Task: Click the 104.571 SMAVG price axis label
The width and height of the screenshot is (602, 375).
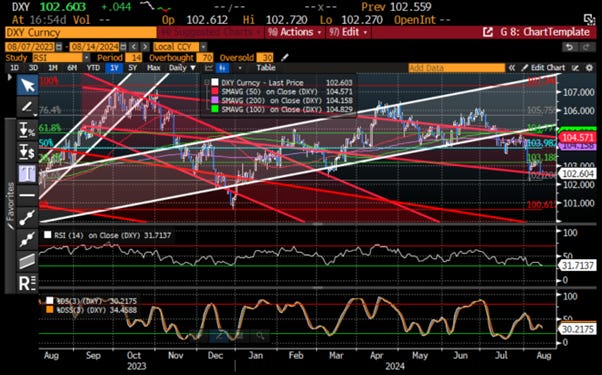Action: click(578, 137)
